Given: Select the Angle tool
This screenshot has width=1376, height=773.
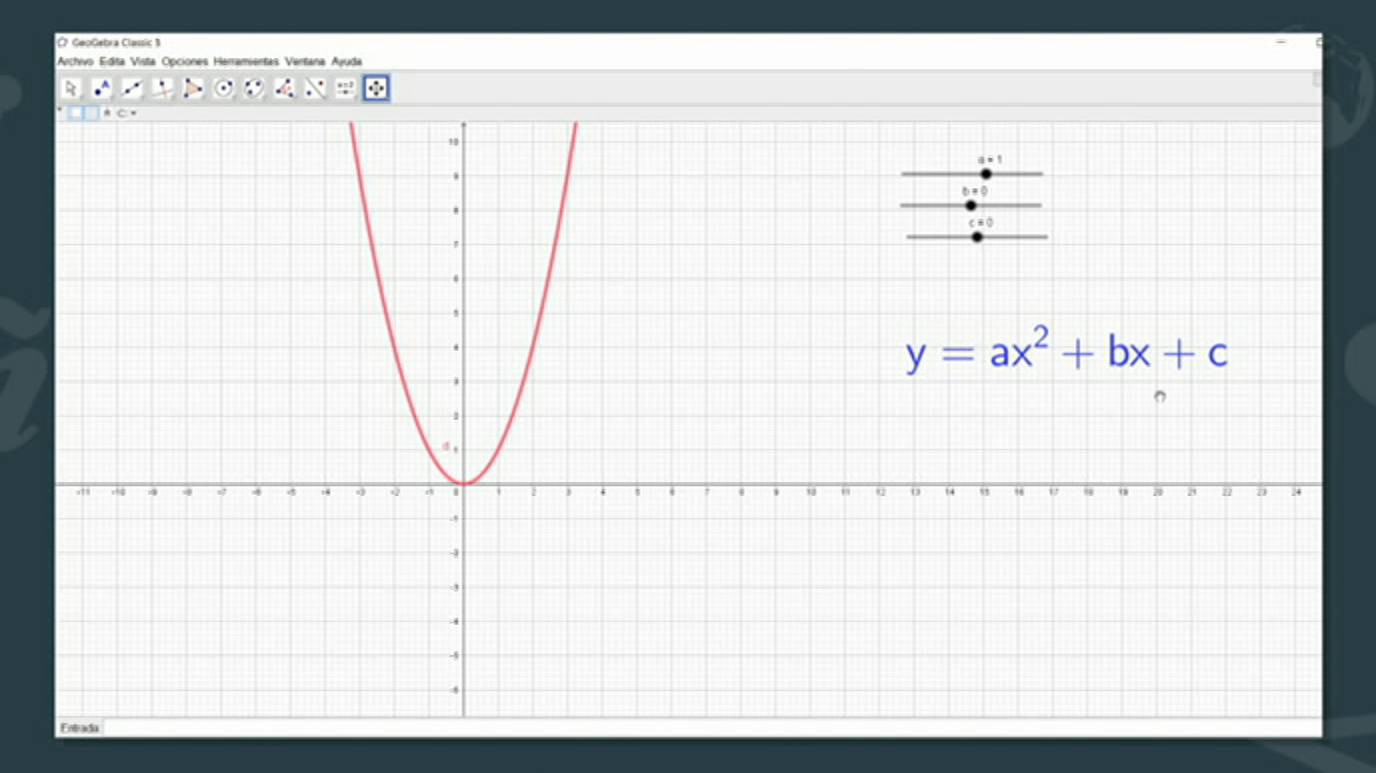Looking at the screenshot, I should coord(285,89).
